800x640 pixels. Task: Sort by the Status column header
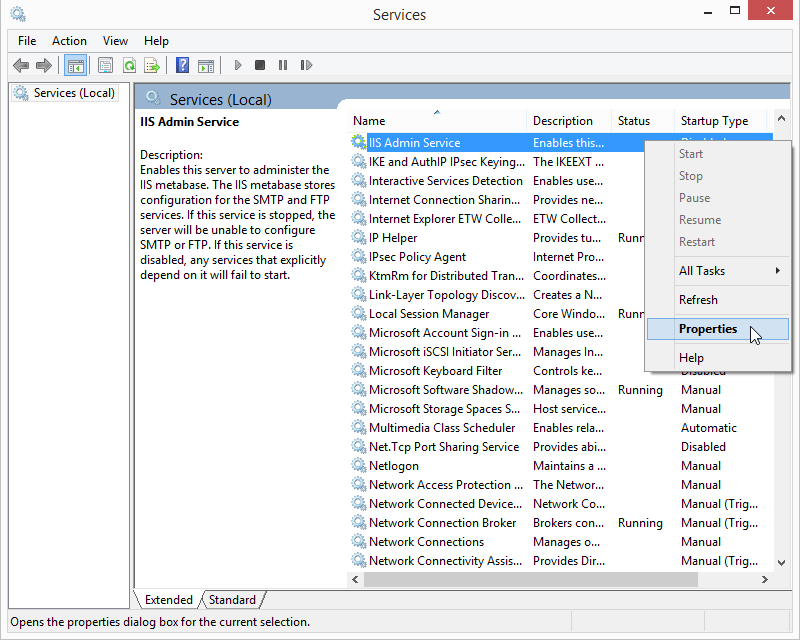642,121
